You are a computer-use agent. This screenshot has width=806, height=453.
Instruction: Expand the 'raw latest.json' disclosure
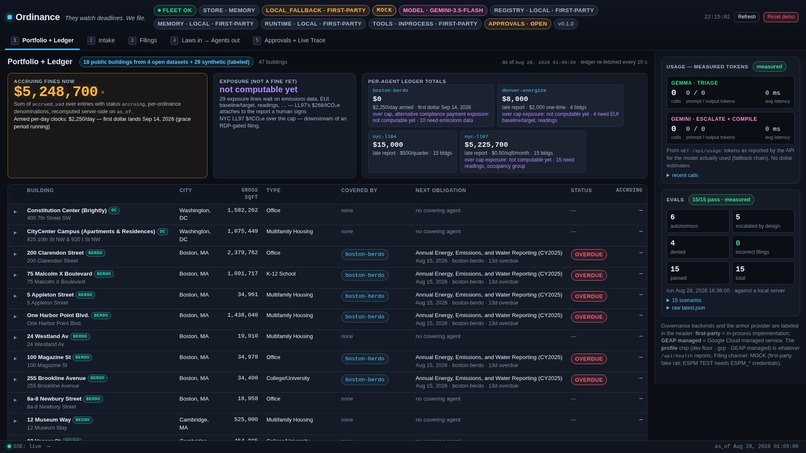pyautogui.click(x=686, y=308)
